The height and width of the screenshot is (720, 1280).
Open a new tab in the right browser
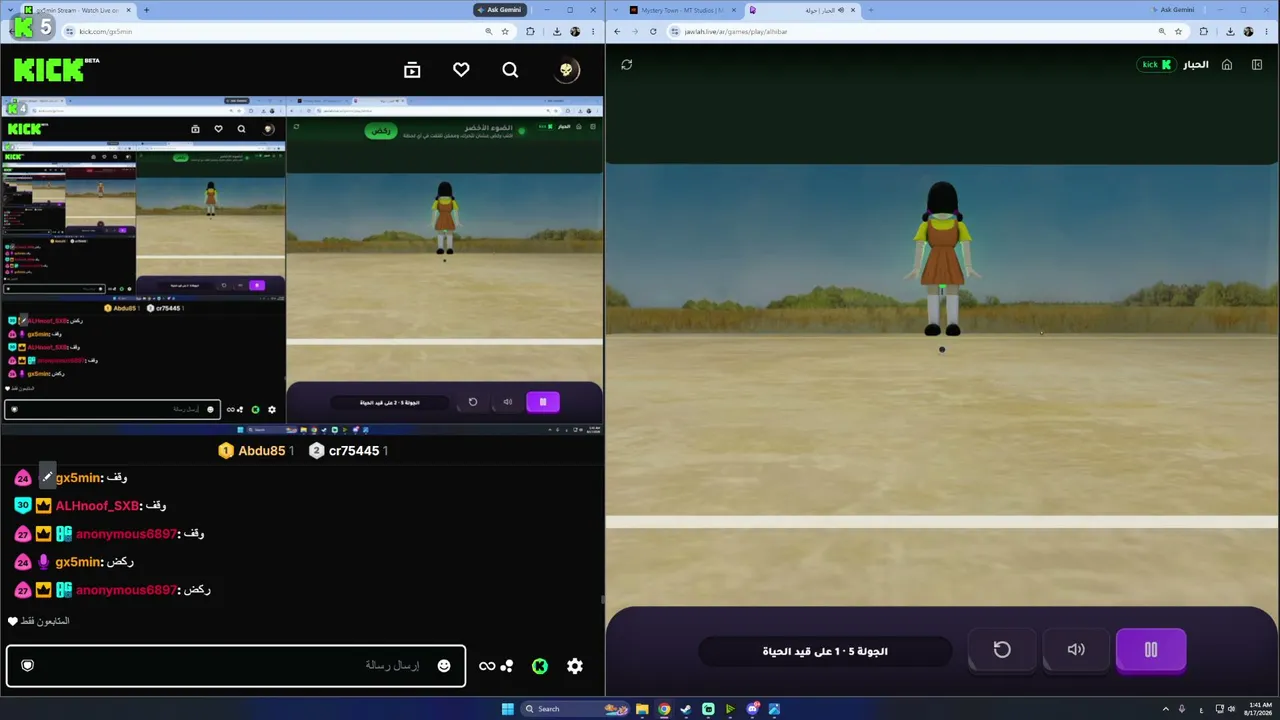tap(870, 10)
